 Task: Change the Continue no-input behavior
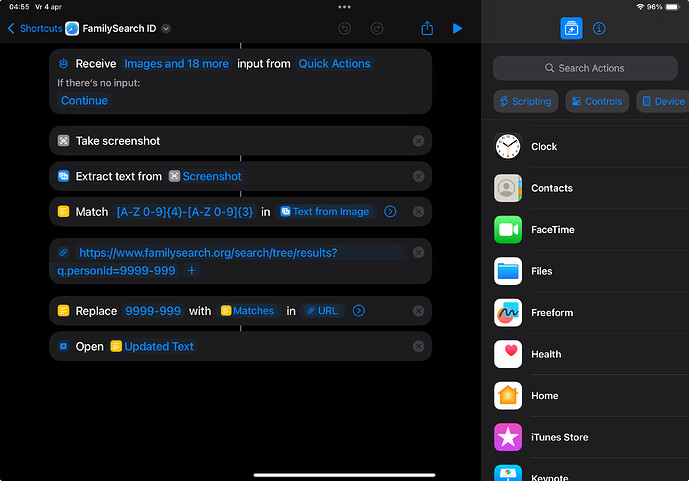click(84, 101)
